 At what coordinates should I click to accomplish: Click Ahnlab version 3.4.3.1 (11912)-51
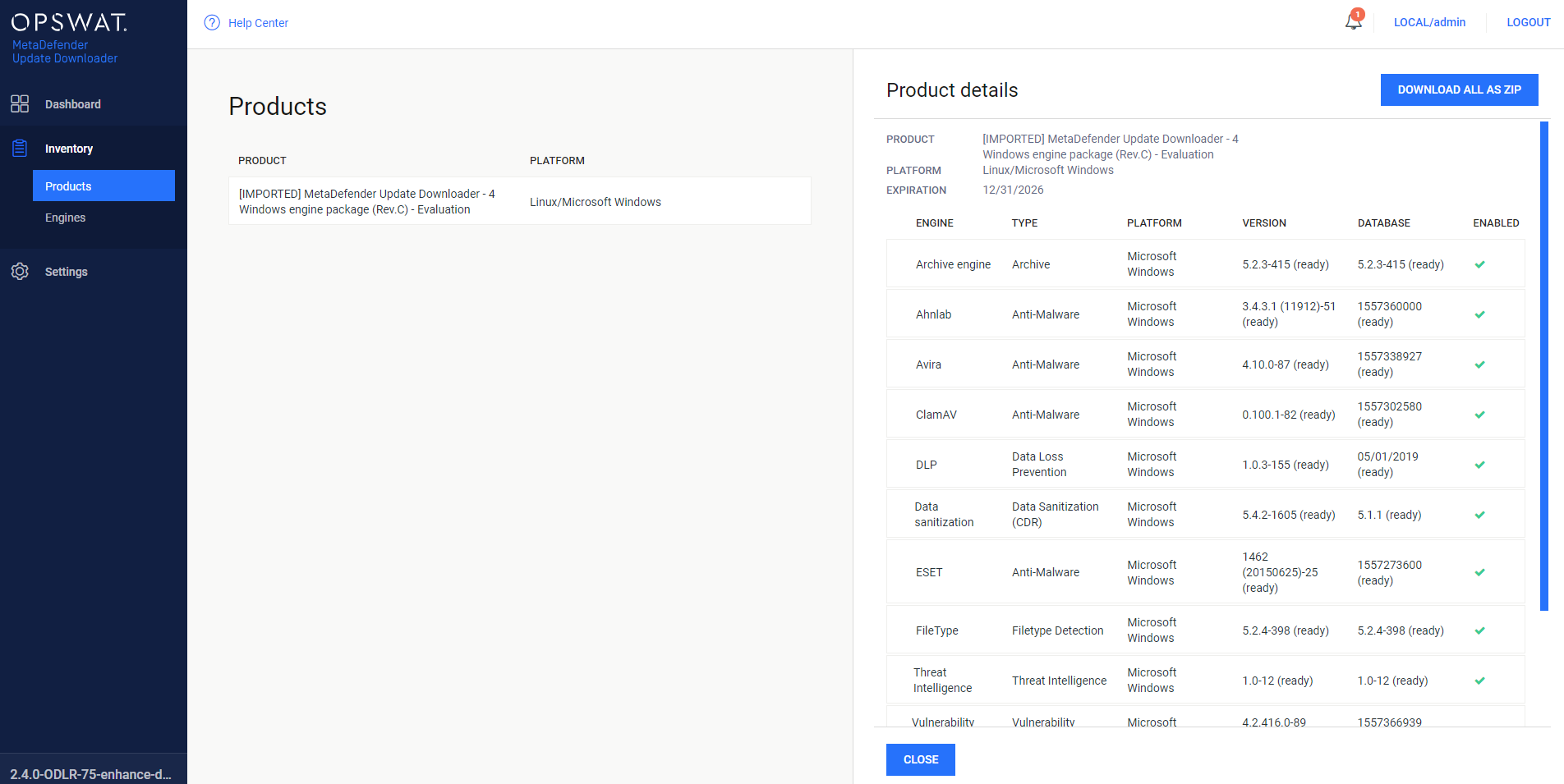click(1289, 314)
